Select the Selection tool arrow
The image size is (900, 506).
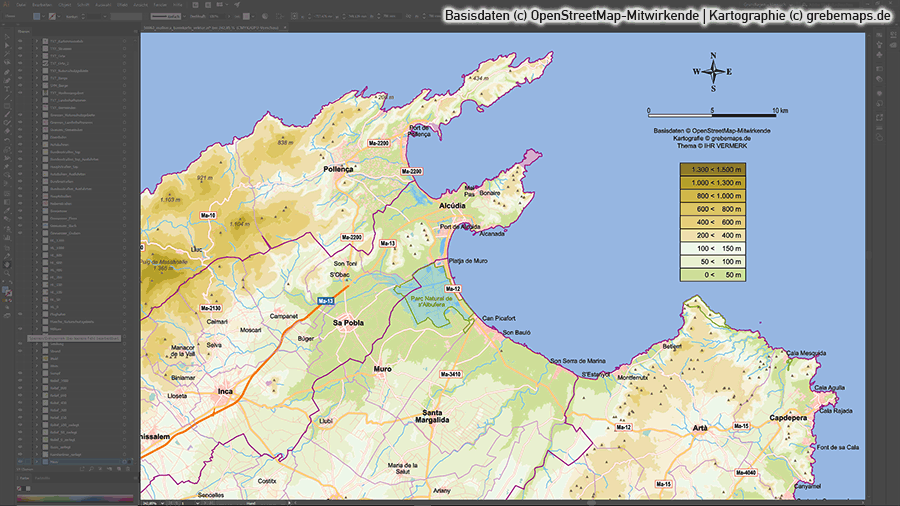pos(7,38)
